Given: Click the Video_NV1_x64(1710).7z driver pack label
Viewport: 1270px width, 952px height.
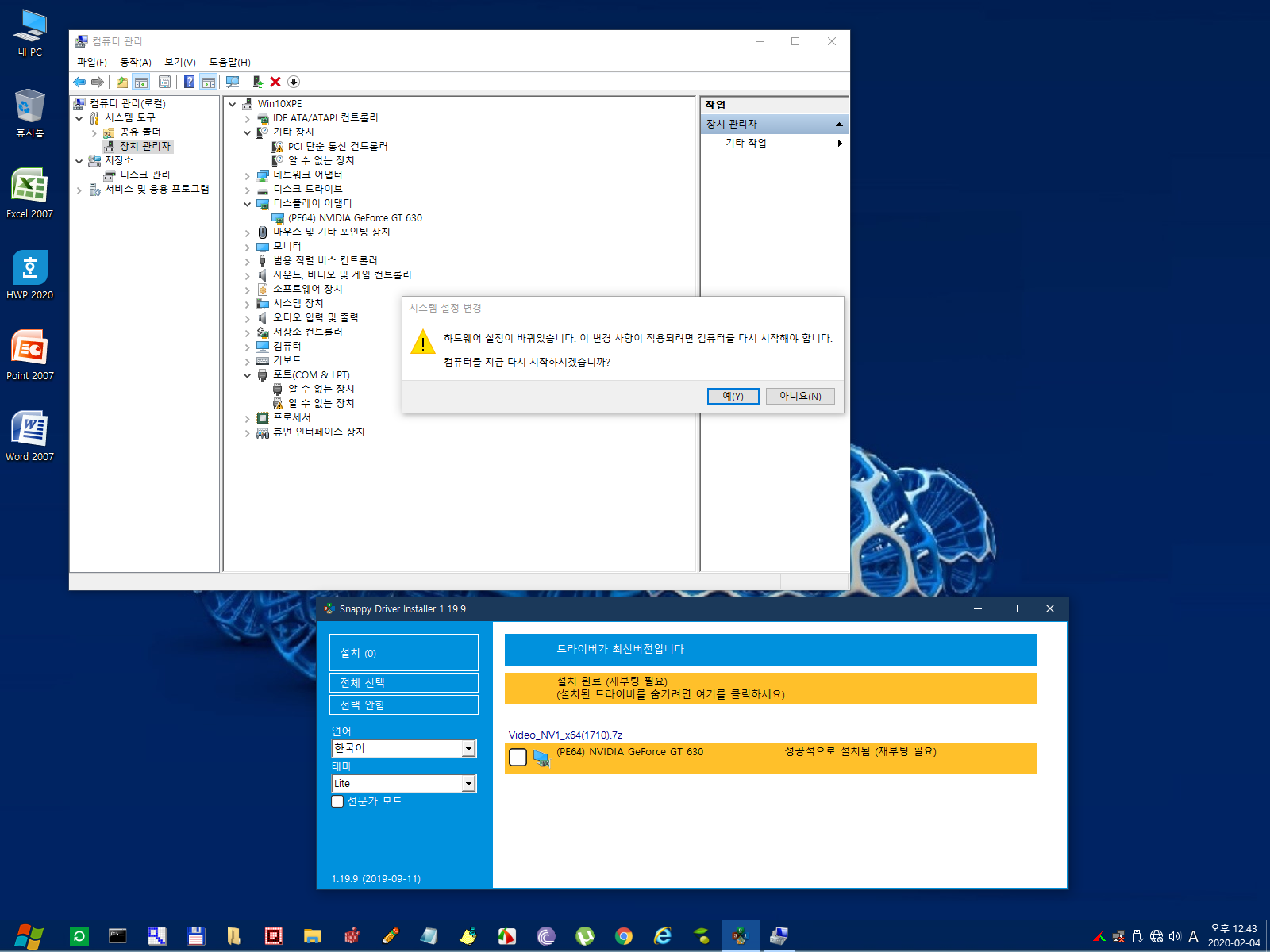Looking at the screenshot, I should 565,735.
